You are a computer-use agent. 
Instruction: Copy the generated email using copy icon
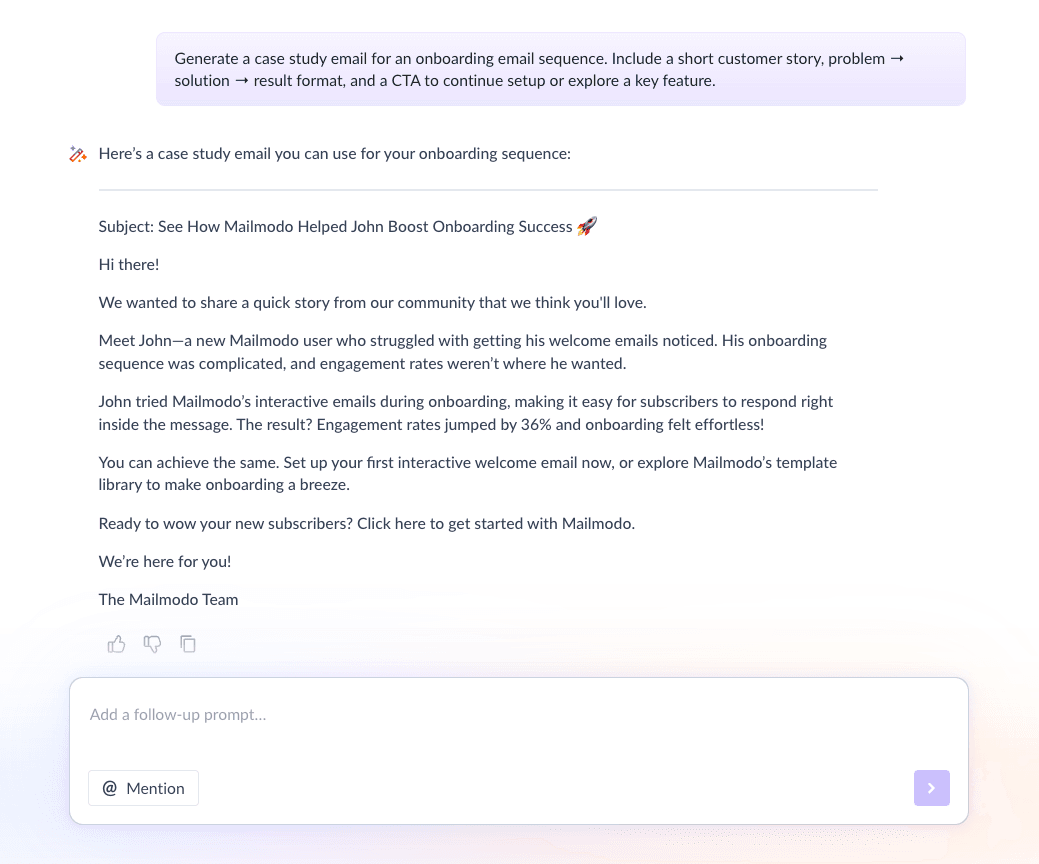(188, 644)
